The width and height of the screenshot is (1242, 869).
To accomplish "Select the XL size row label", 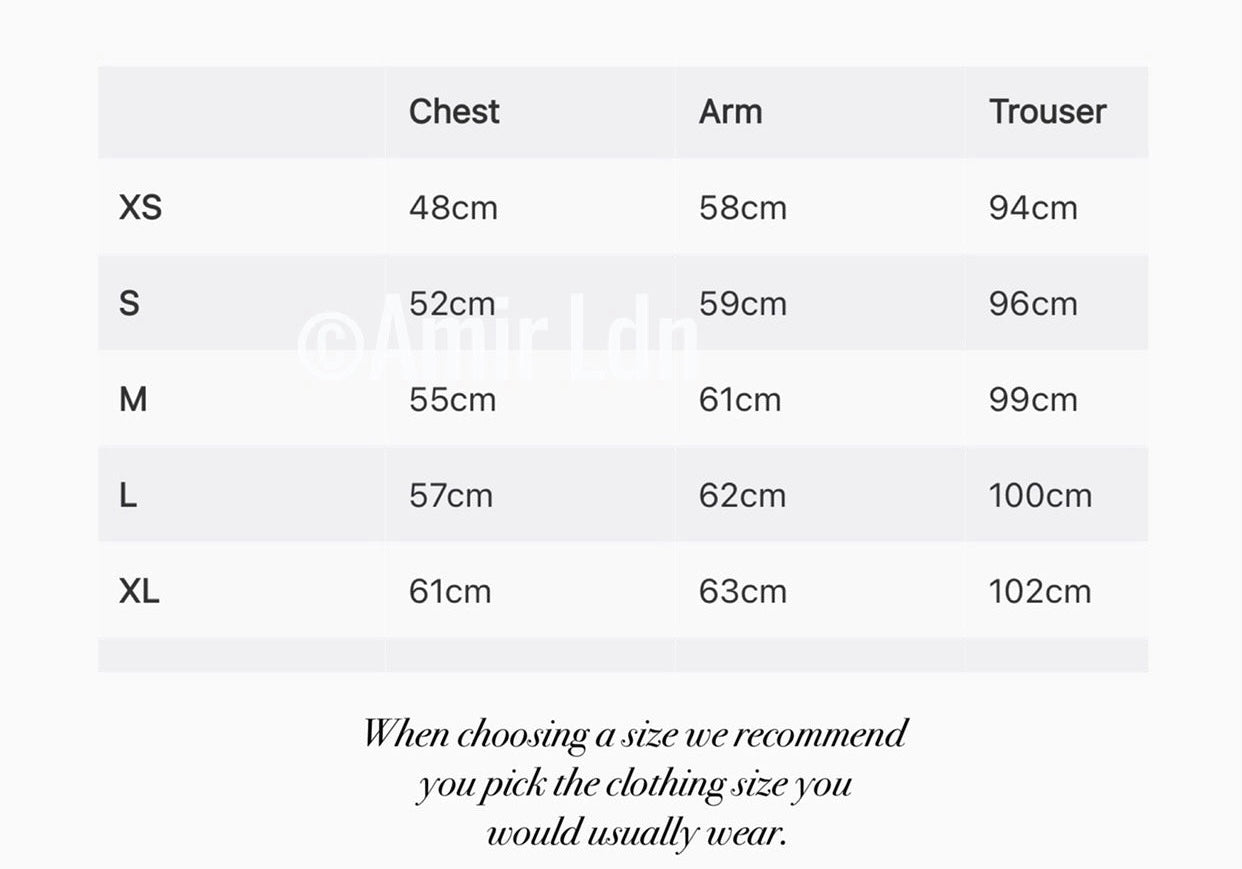I will (x=139, y=591).
